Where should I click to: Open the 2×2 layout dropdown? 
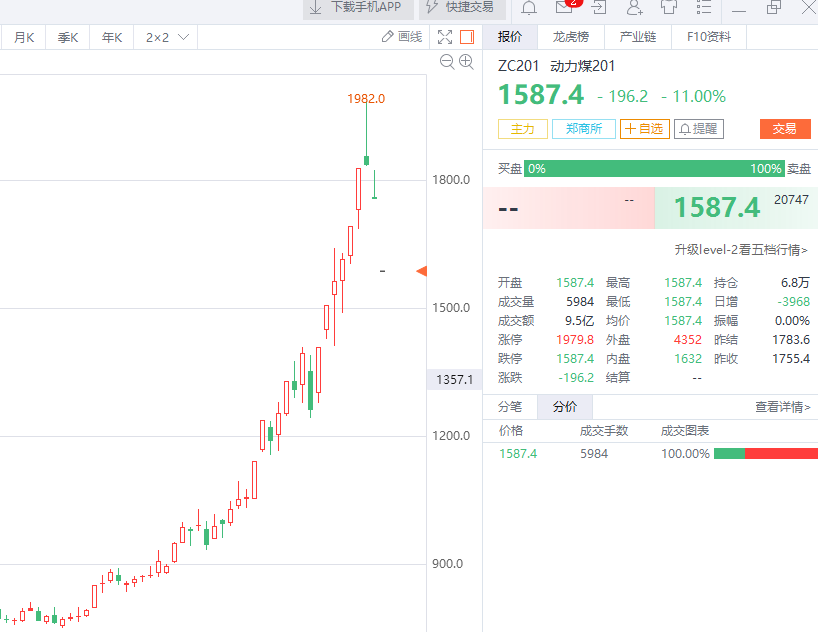point(167,37)
